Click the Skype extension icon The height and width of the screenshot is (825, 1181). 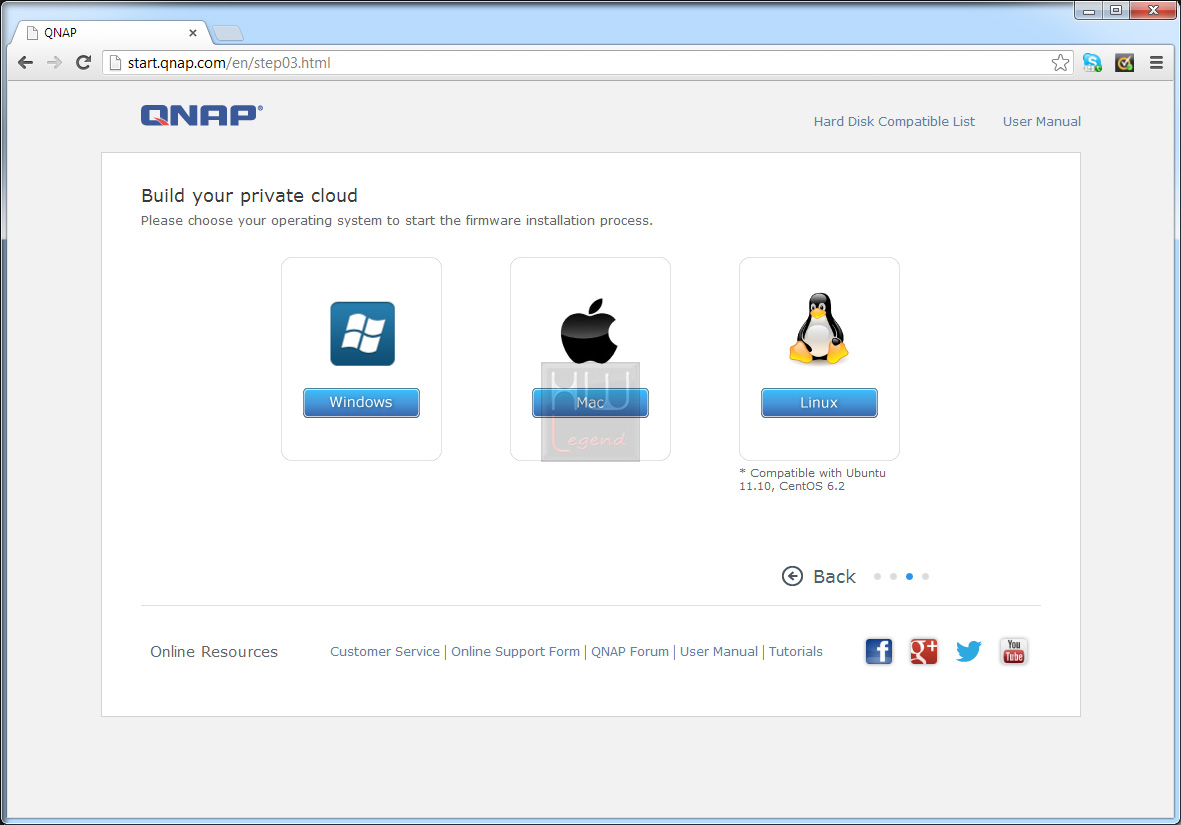(x=1092, y=63)
